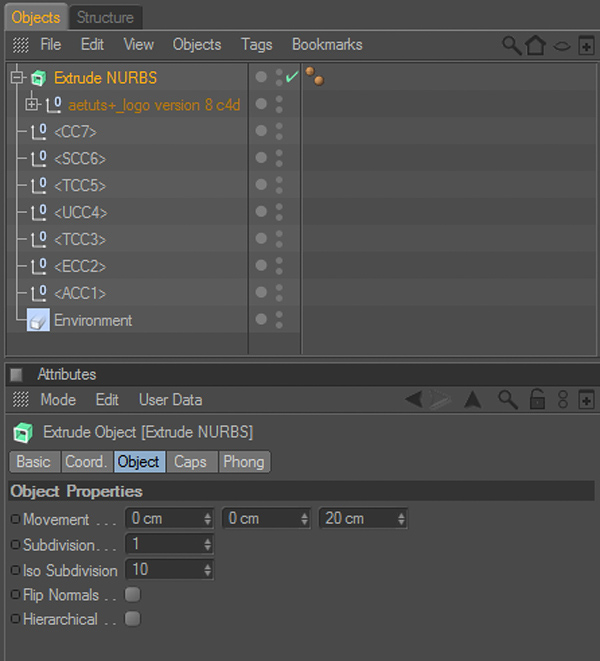Viewport: 600px width, 661px height.
Task: Switch to the Structure tab
Action: point(105,17)
